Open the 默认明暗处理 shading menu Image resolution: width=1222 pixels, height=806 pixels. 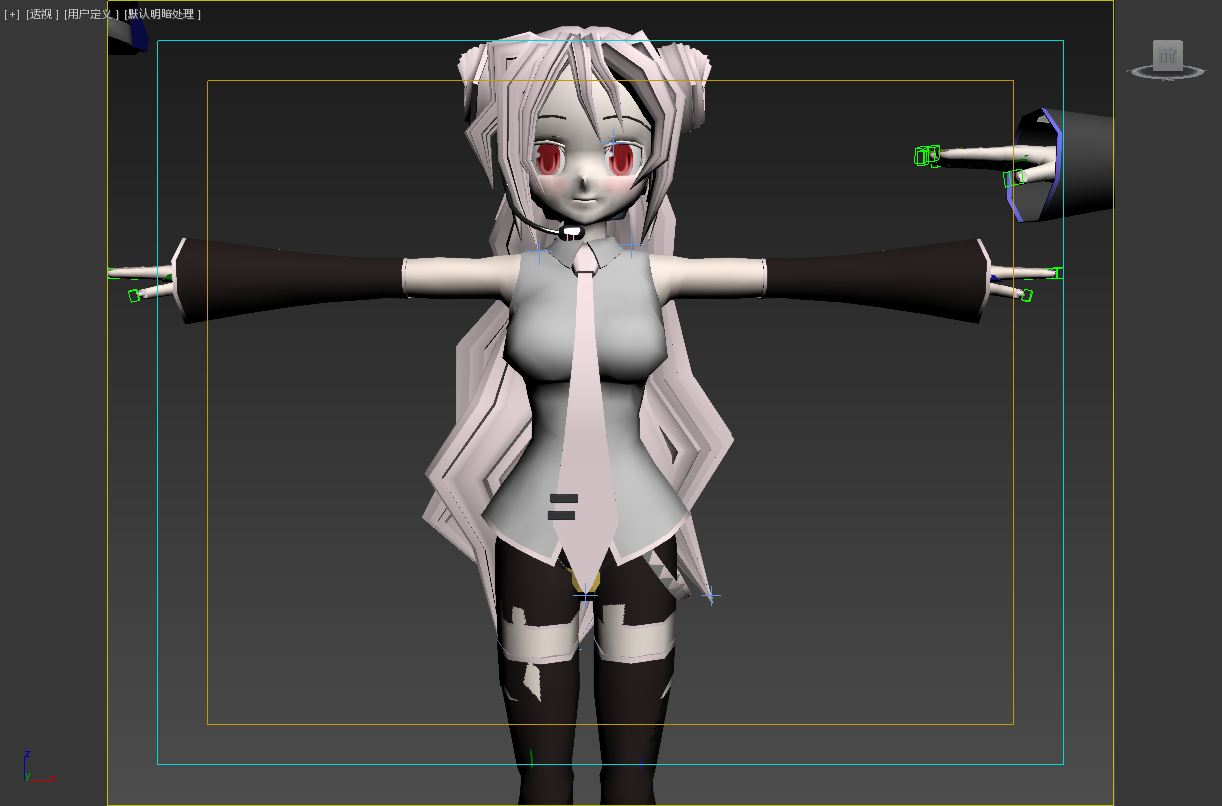tap(162, 14)
